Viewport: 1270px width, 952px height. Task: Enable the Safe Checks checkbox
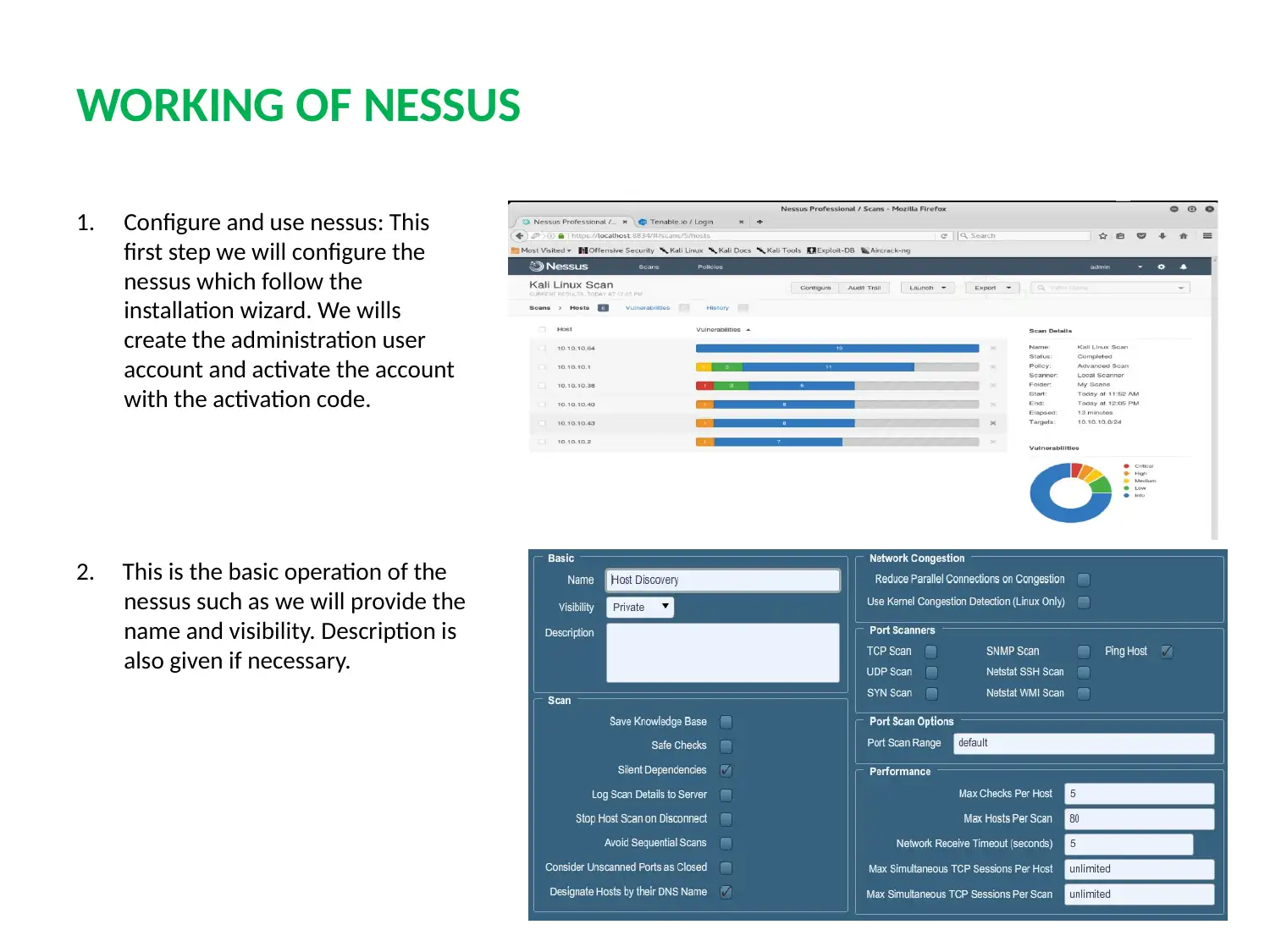point(726,746)
